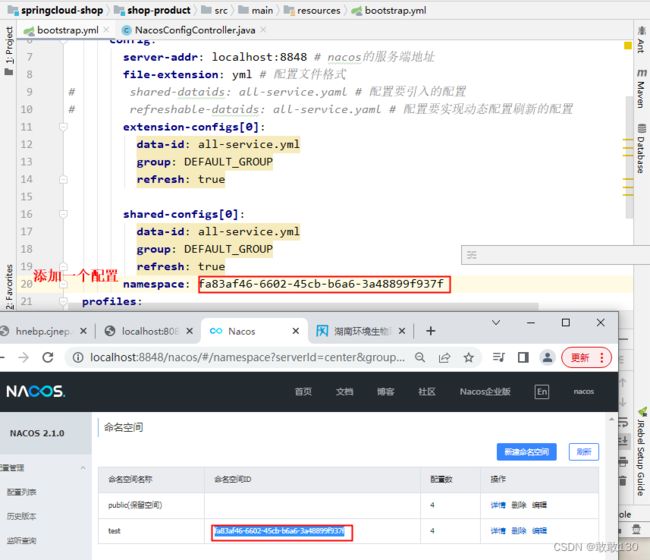Switch to the hnebp.cjnep browser tab
The image size is (650, 560).
click(x=44, y=331)
